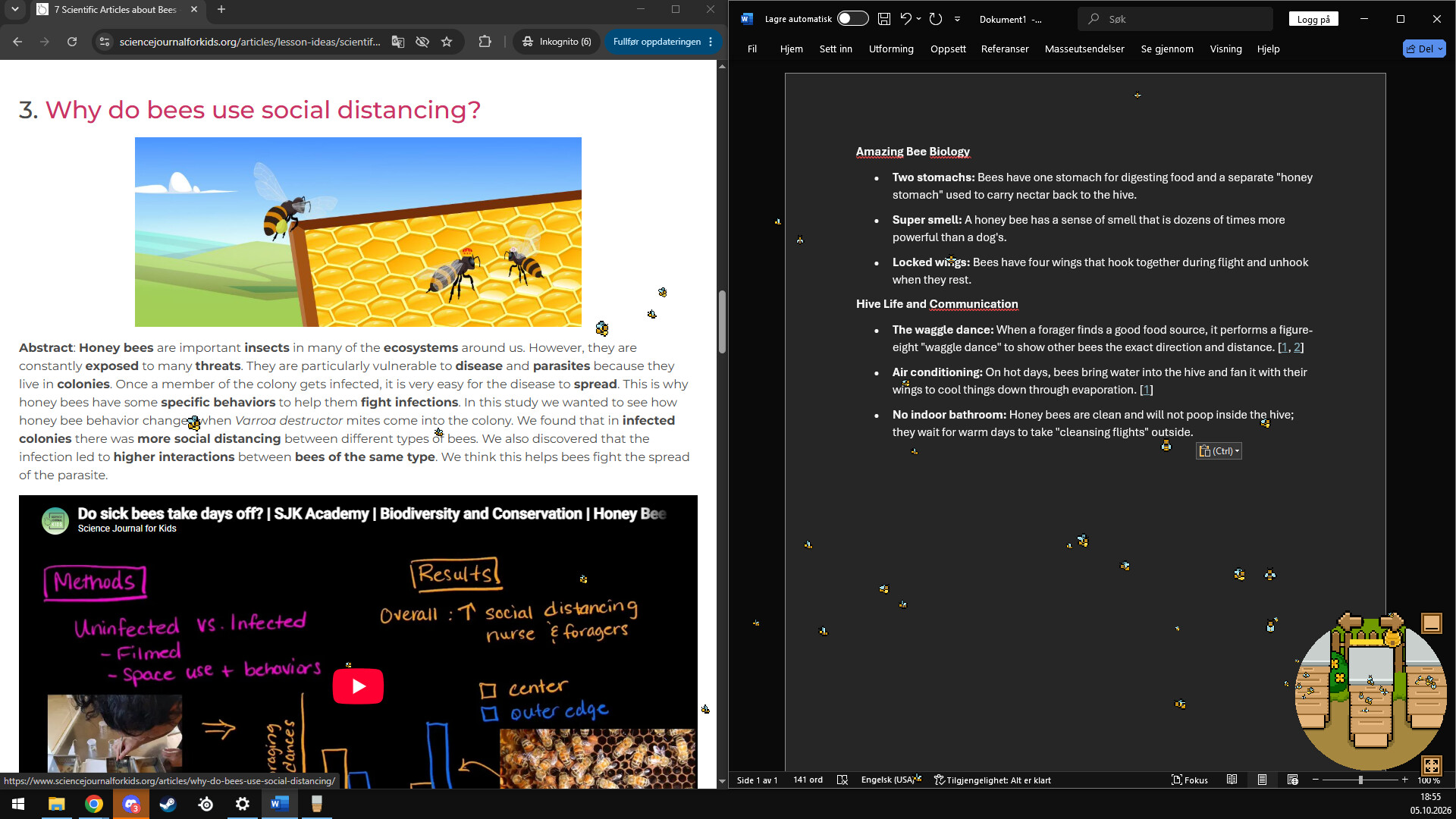This screenshot has width=1456, height=819.
Task: Open accessibility checker Tilgjengelighet: Alt er klart
Action: point(992,780)
